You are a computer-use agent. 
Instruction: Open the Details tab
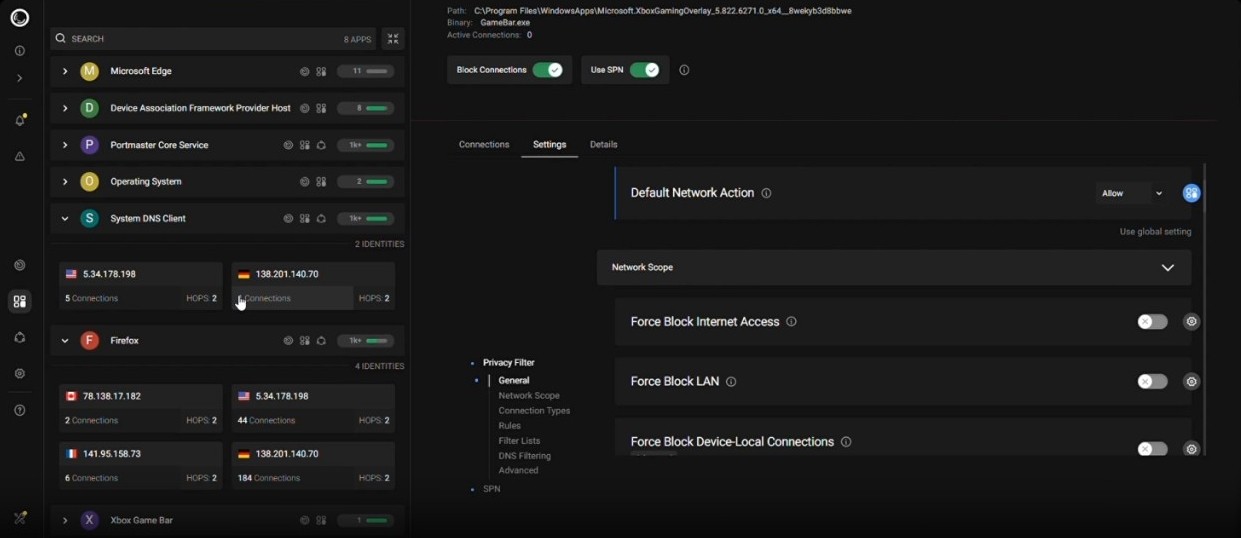603,145
